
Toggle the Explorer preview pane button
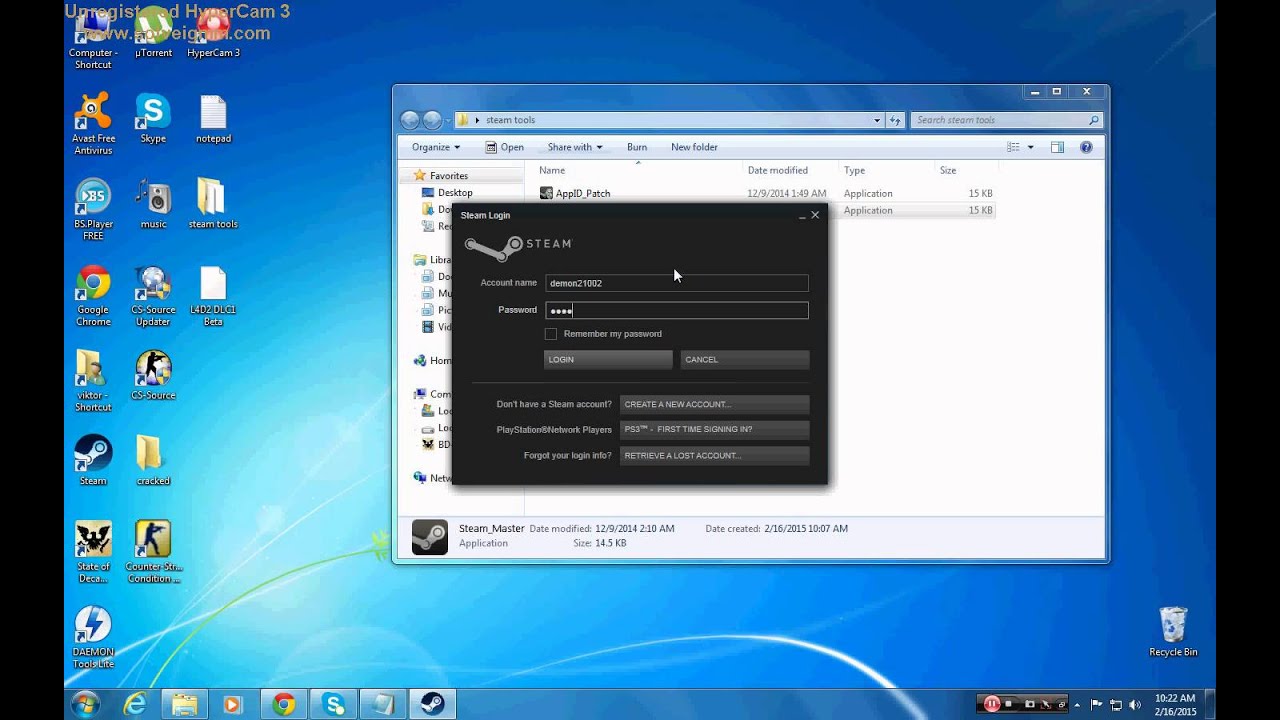pos(1057,147)
